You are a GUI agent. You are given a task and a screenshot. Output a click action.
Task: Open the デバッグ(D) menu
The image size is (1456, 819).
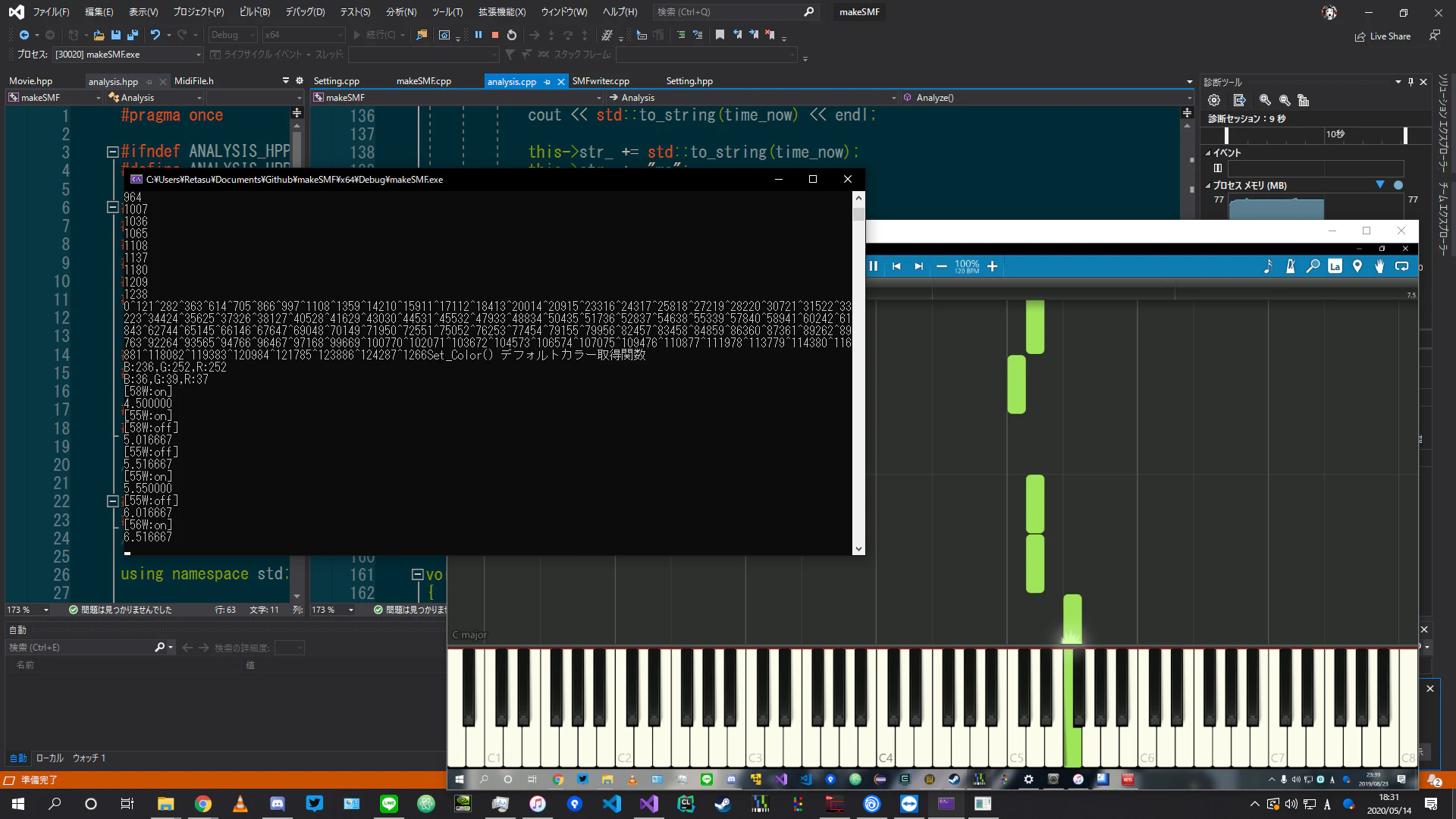pyautogui.click(x=305, y=12)
